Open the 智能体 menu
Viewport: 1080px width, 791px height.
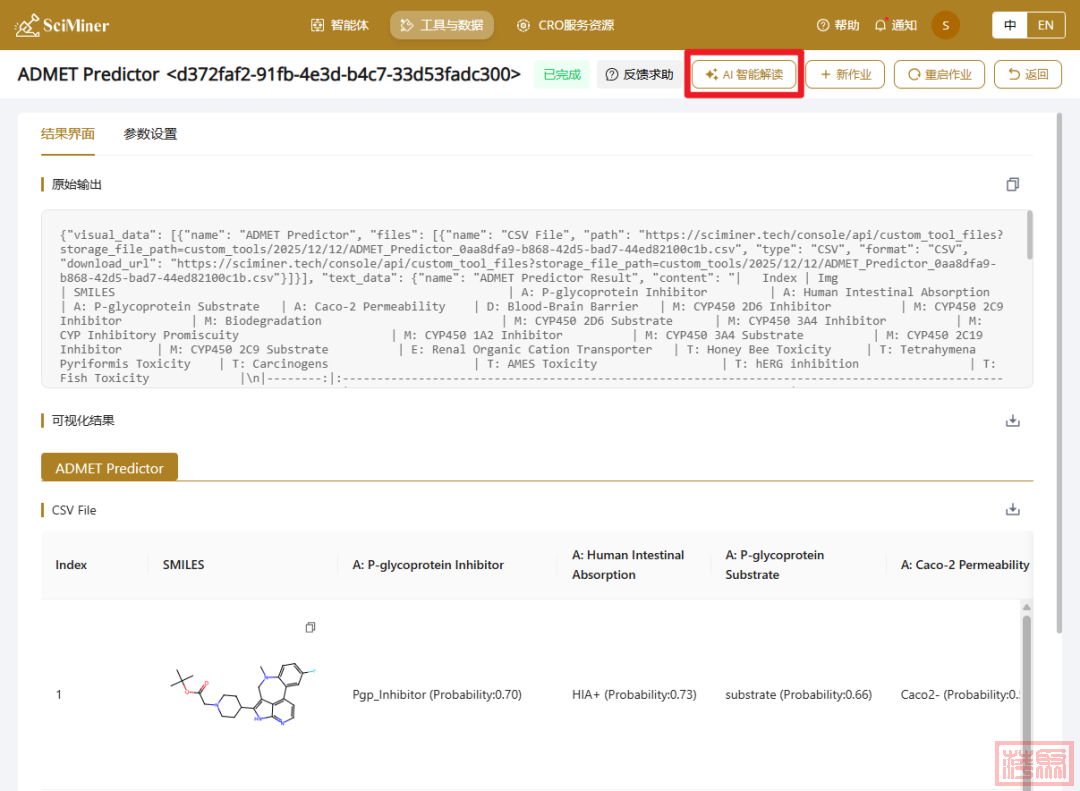coord(340,25)
